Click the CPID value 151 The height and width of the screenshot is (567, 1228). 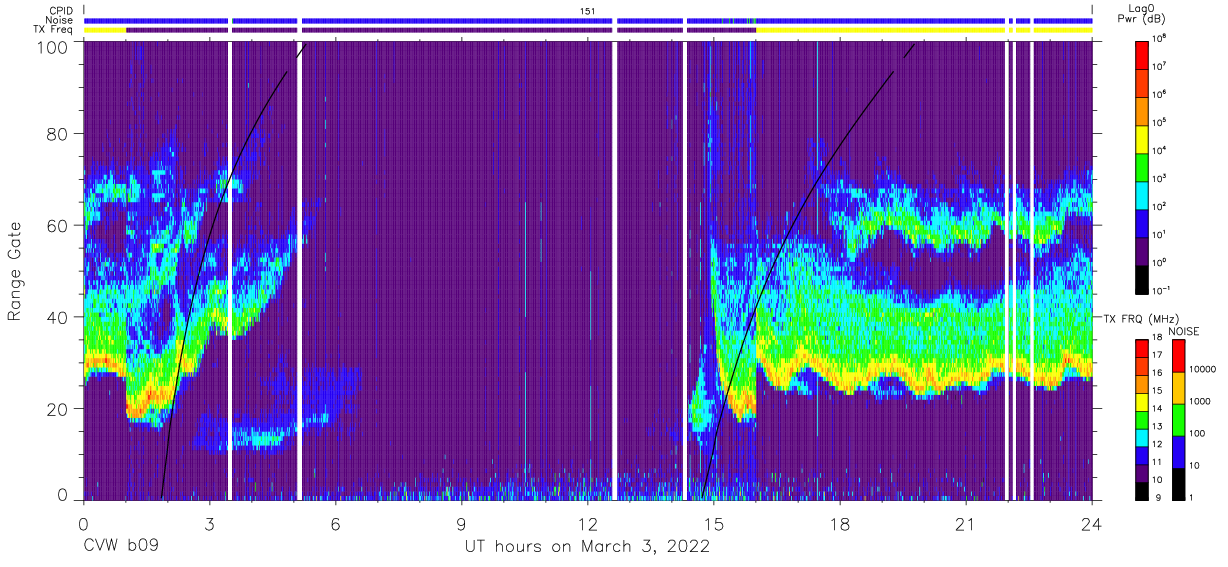(x=587, y=10)
